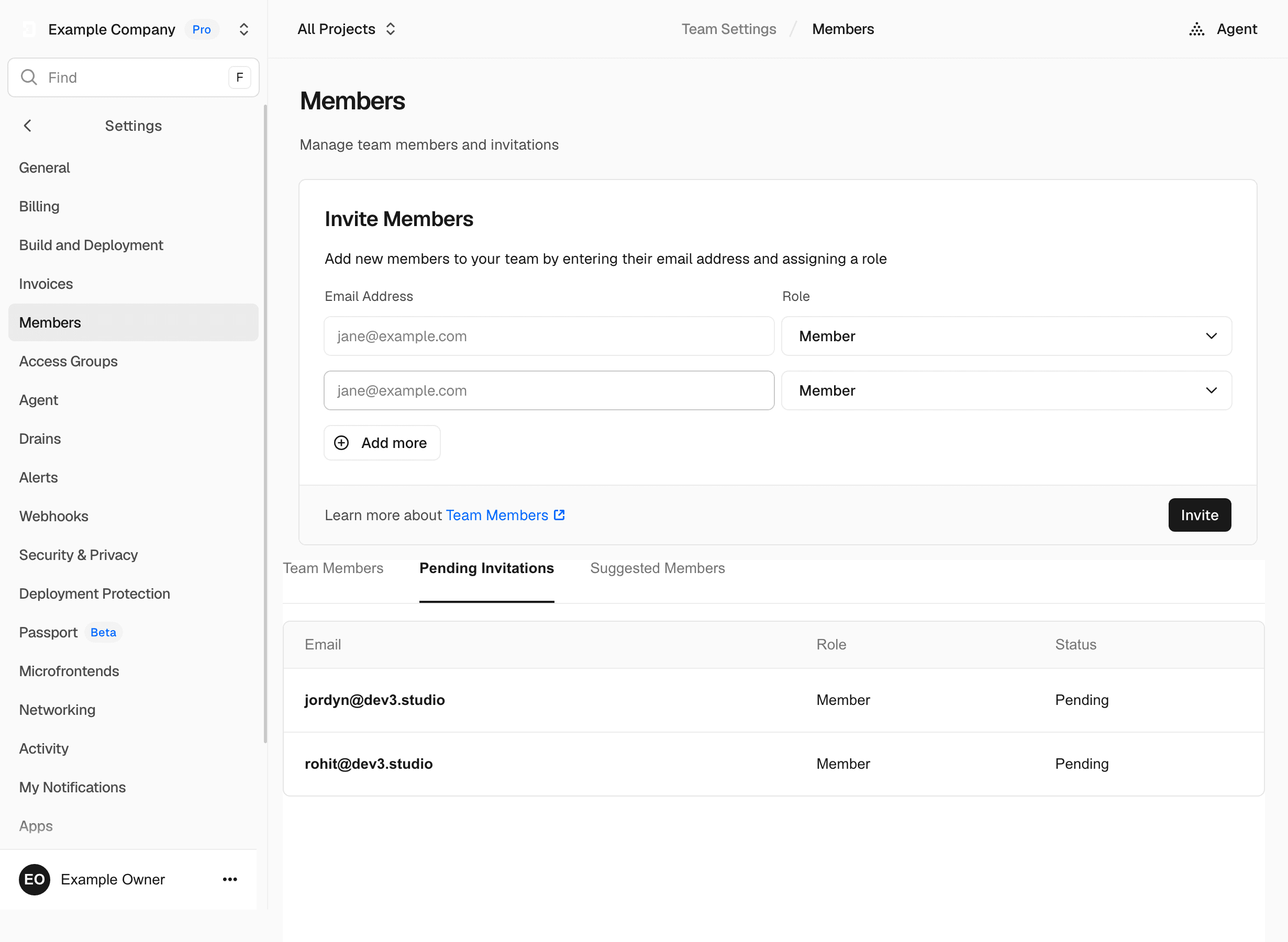Open the second Role dropdown set to Member
This screenshot has width=1288, height=942.
1006,390
